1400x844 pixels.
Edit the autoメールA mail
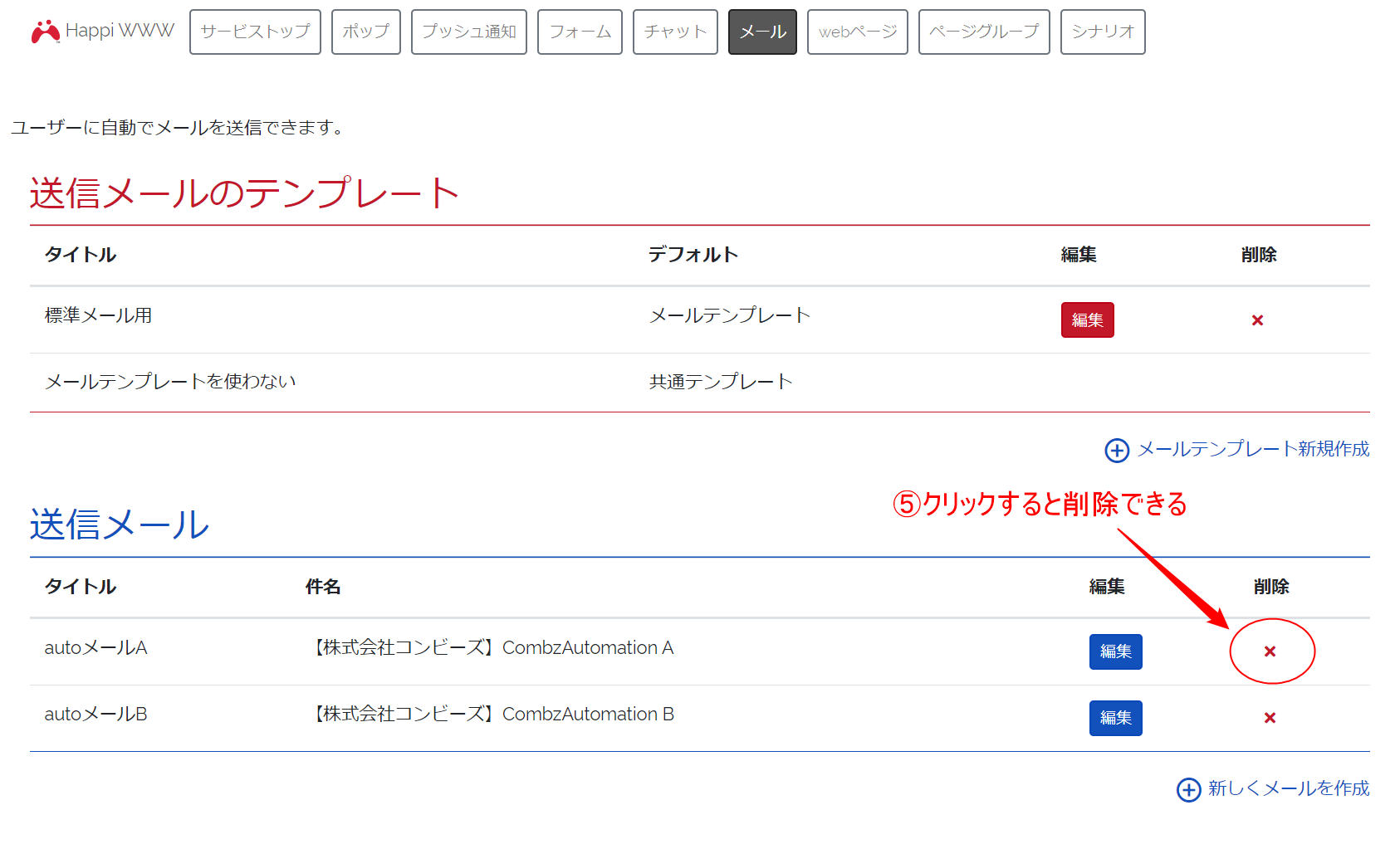point(1115,651)
